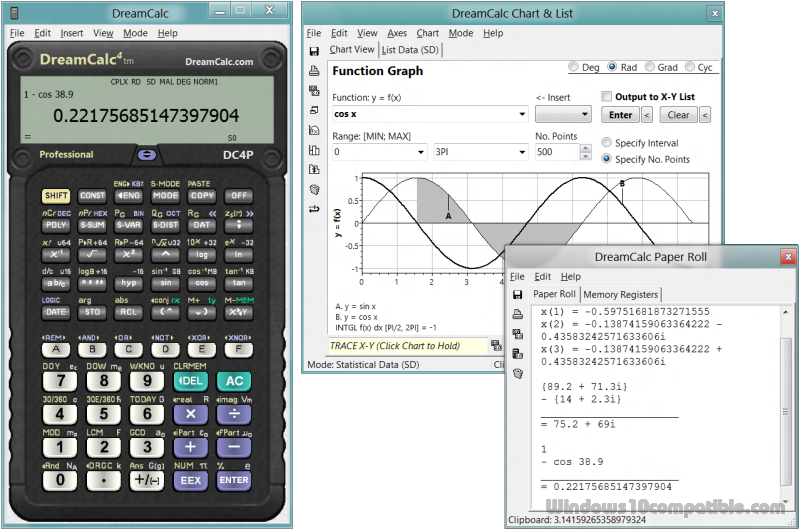Click the Paper Roll vertical scrollbar thumb
Image resolution: width=800 pixels, height=530 pixels.
click(786, 411)
